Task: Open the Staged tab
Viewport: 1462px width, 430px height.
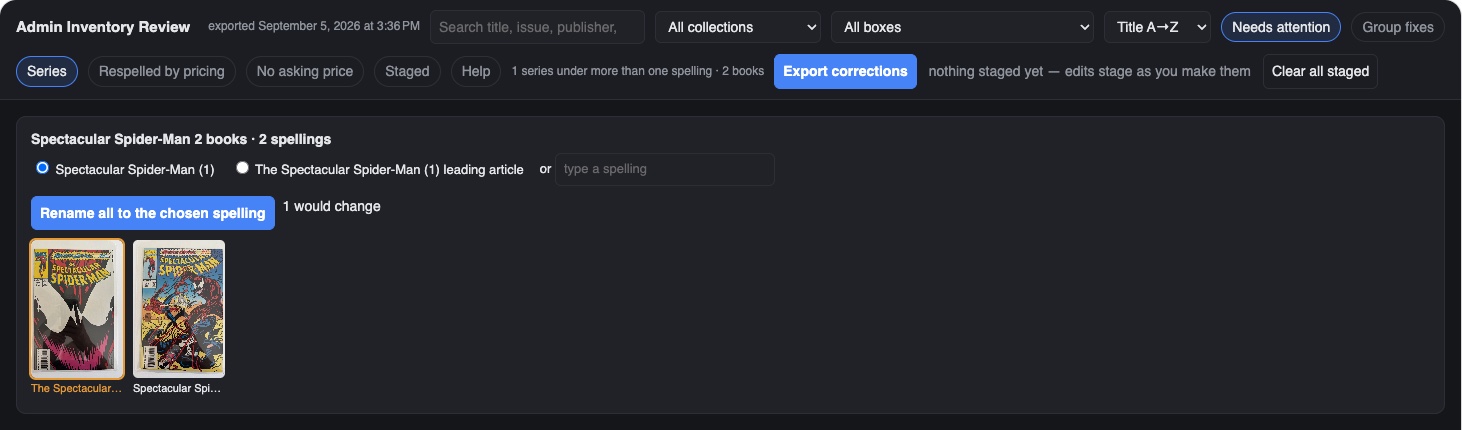Action: tap(407, 71)
